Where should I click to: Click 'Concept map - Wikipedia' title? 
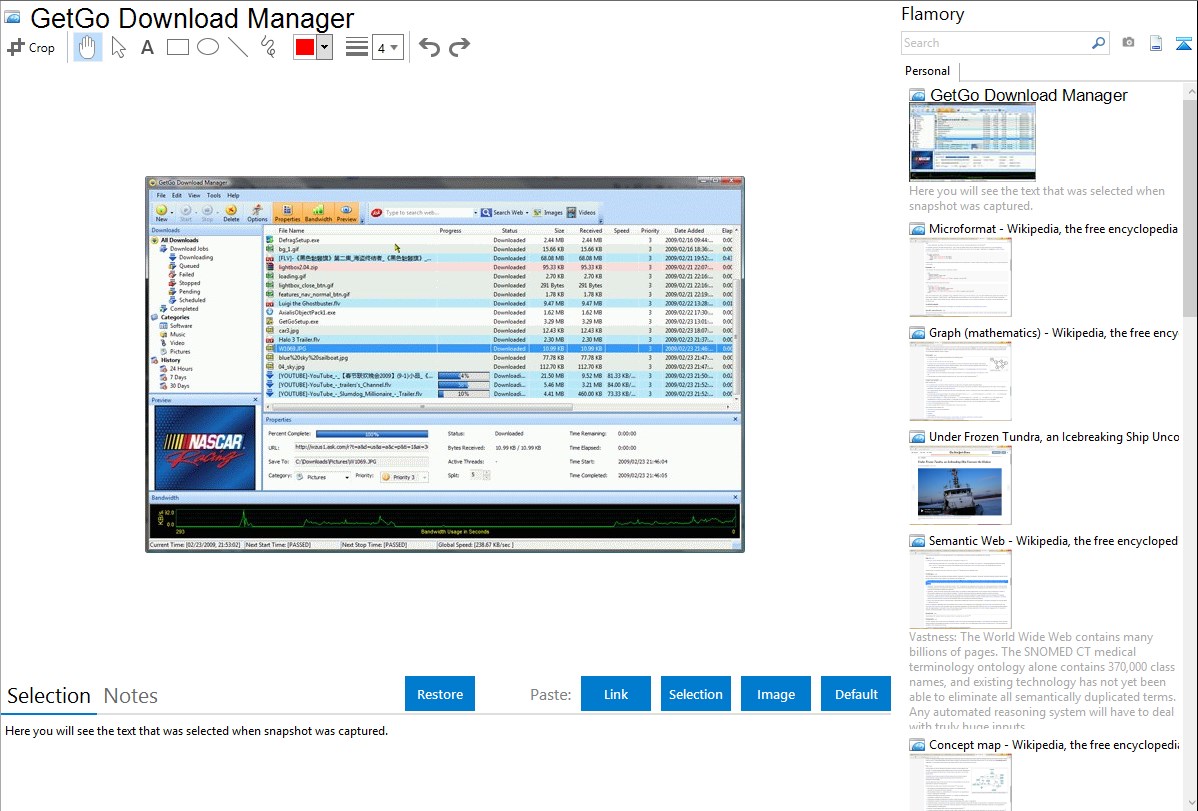pos(1053,745)
